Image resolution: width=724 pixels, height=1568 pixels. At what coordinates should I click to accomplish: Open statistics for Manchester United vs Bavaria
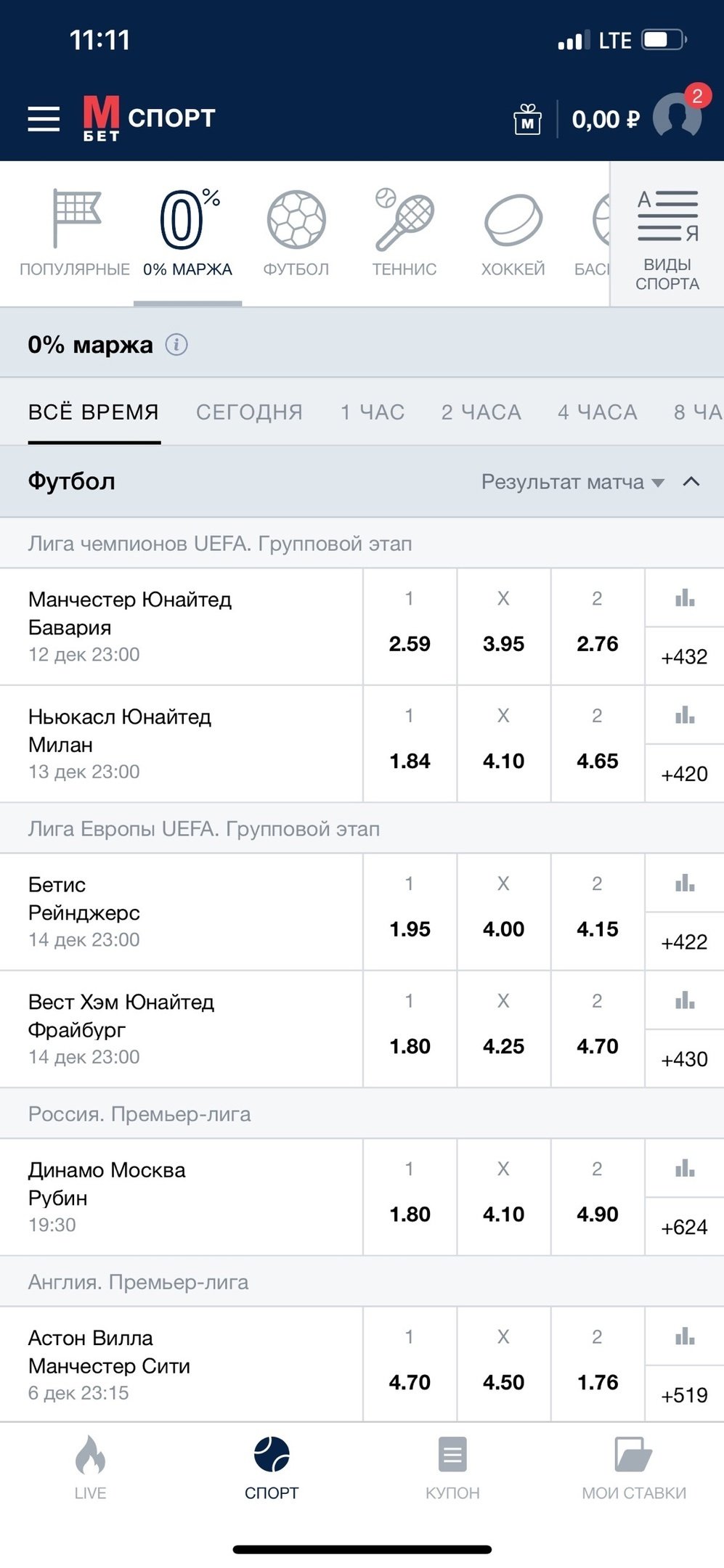(x=685, y=598)
